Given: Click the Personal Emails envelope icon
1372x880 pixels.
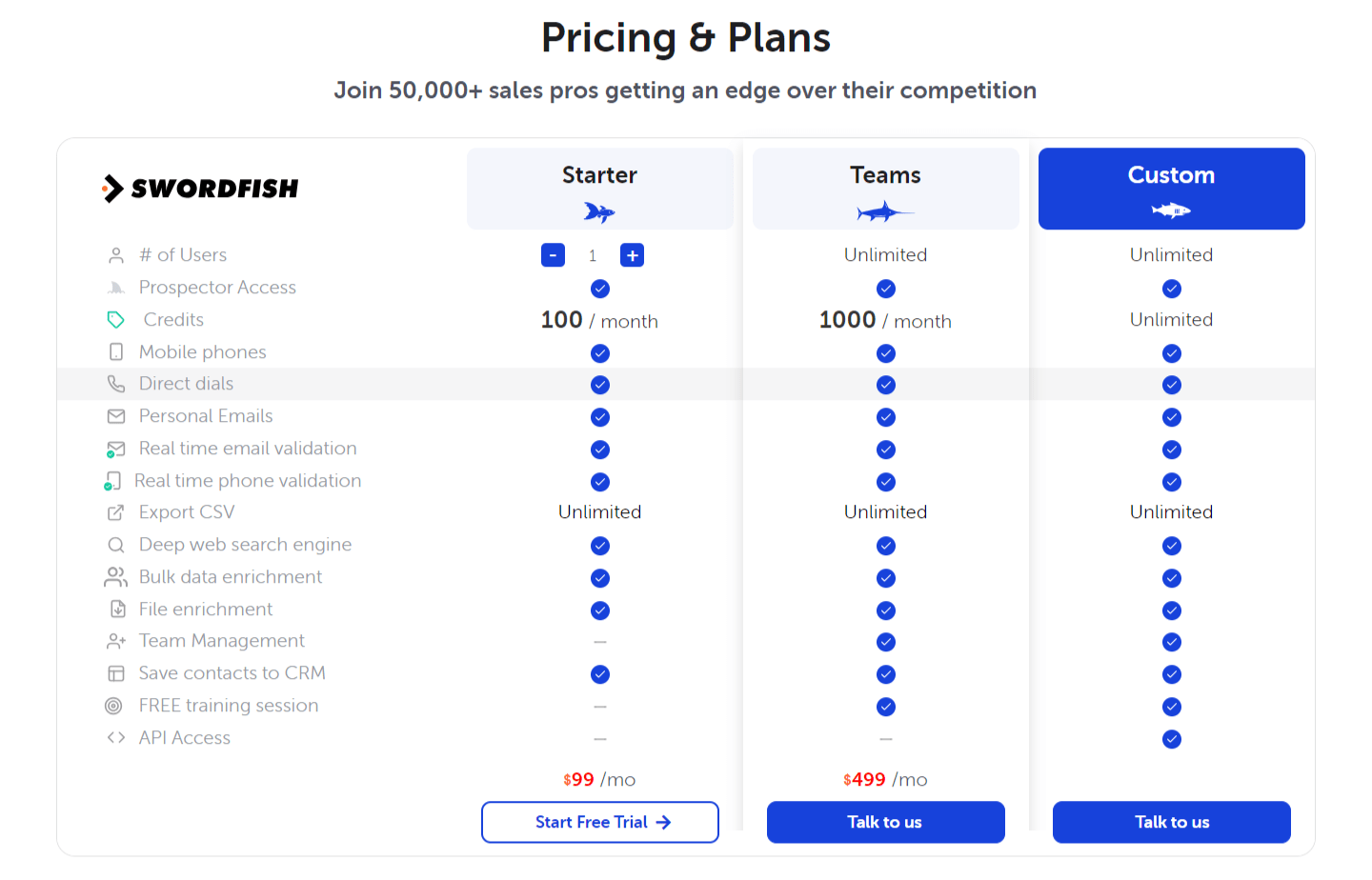Looking at the screenshot, I should click(116, 416).
